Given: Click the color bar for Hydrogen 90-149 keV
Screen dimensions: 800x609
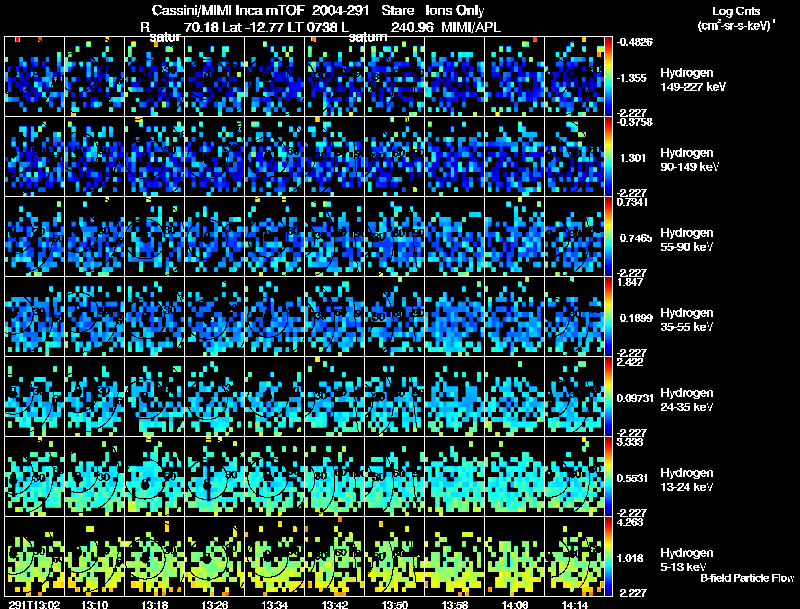Looking at the screenshot, I should point(608,156).
